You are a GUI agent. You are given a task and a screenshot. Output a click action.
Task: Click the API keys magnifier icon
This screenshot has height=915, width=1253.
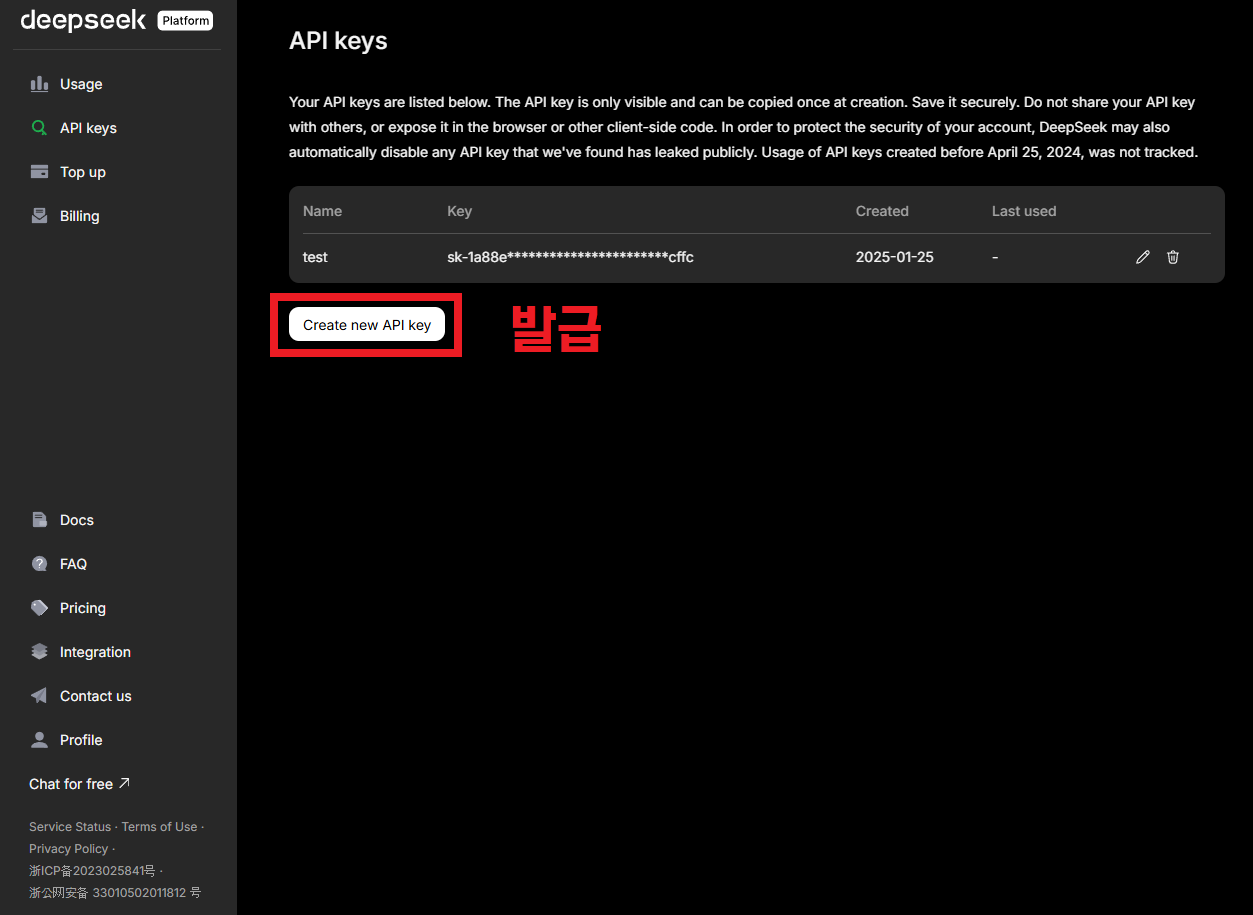pos(40,128)
